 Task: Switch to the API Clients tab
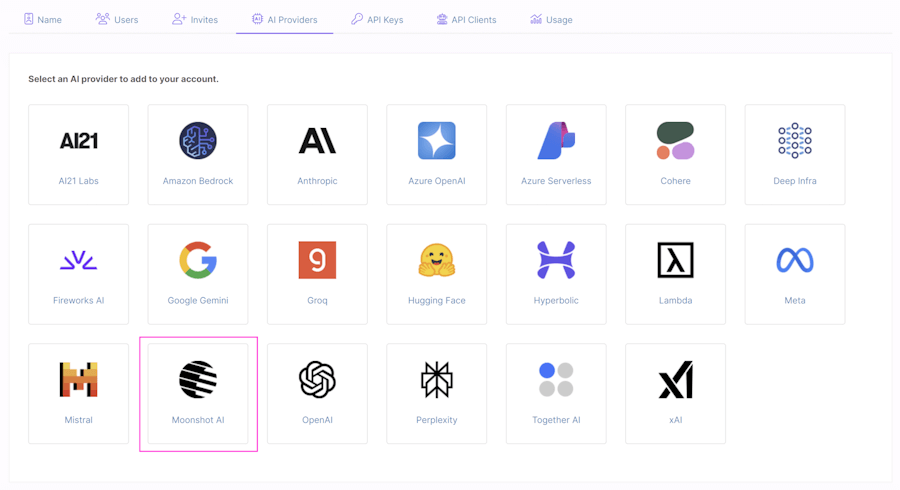tap(466, 20)
